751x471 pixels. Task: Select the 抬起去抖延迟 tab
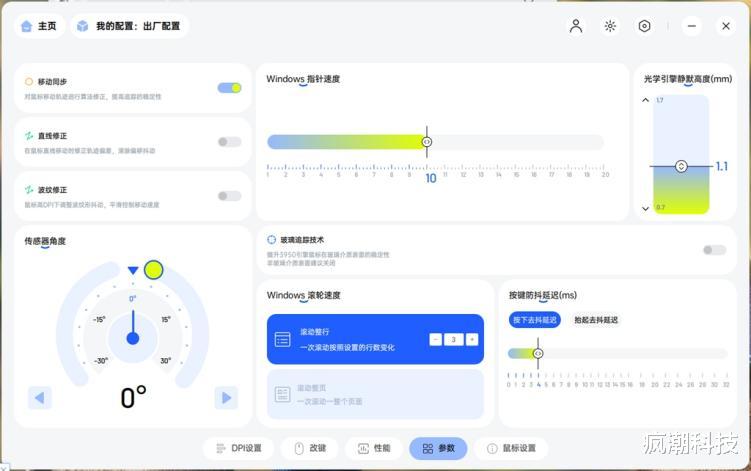tap(596, 320)
